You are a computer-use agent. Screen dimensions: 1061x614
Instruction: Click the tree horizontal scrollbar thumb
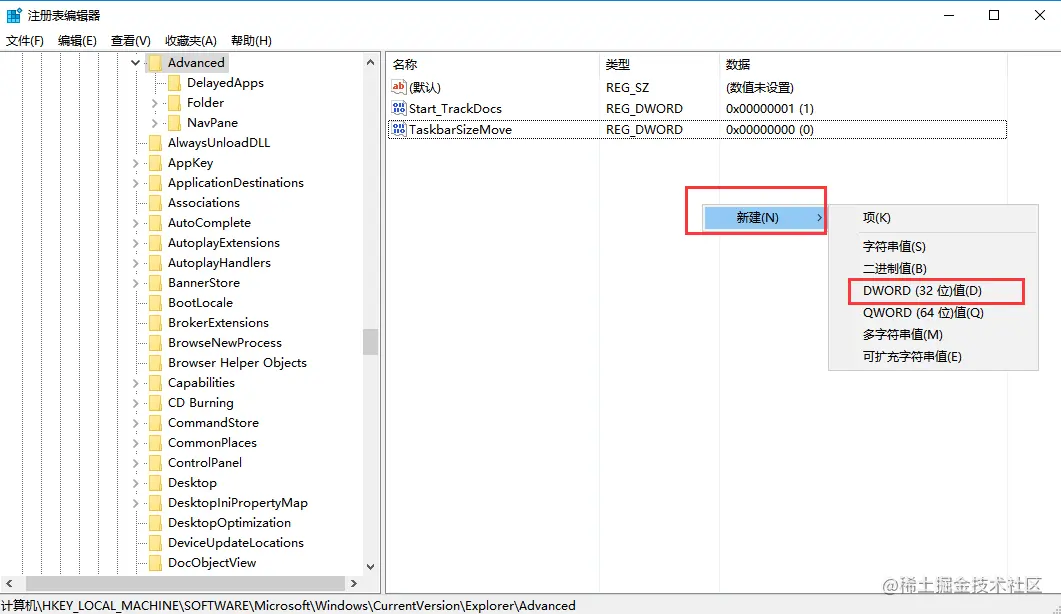coord(185,583)
